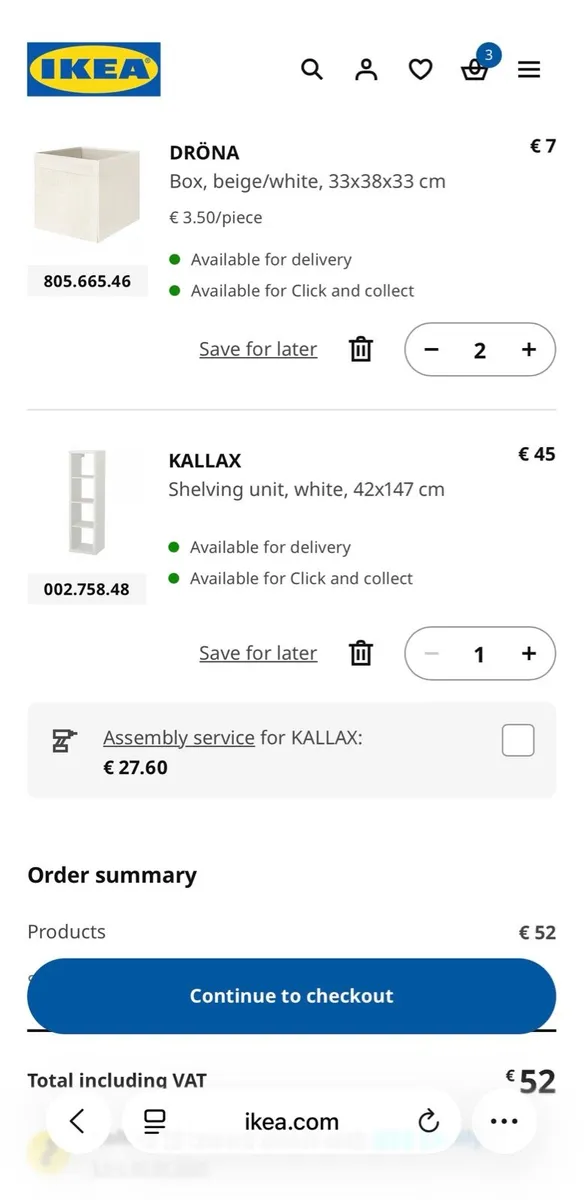584x1200 pixels.
Task: Open the search function
Action: click(x=312, y=69)
